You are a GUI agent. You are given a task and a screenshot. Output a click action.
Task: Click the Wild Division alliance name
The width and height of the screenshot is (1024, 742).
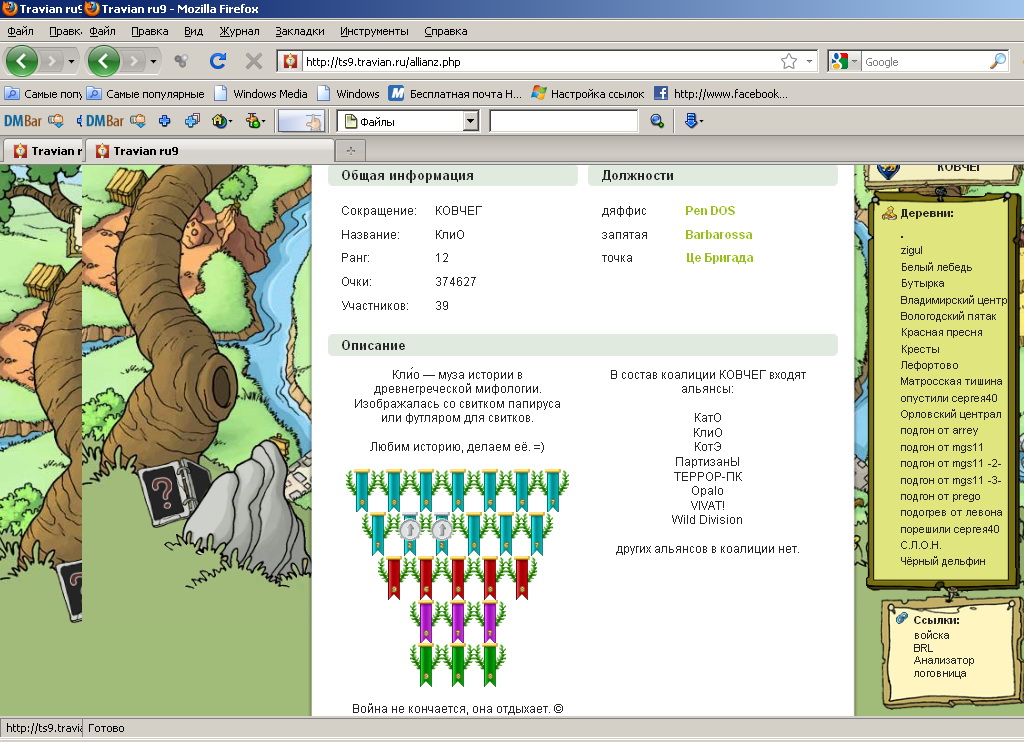[x=707, y=519]
